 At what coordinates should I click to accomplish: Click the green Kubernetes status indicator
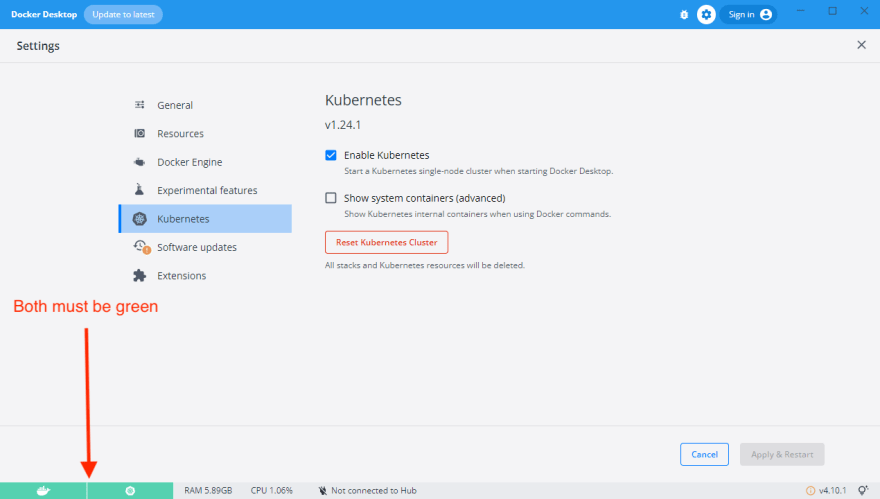[130, 491]
